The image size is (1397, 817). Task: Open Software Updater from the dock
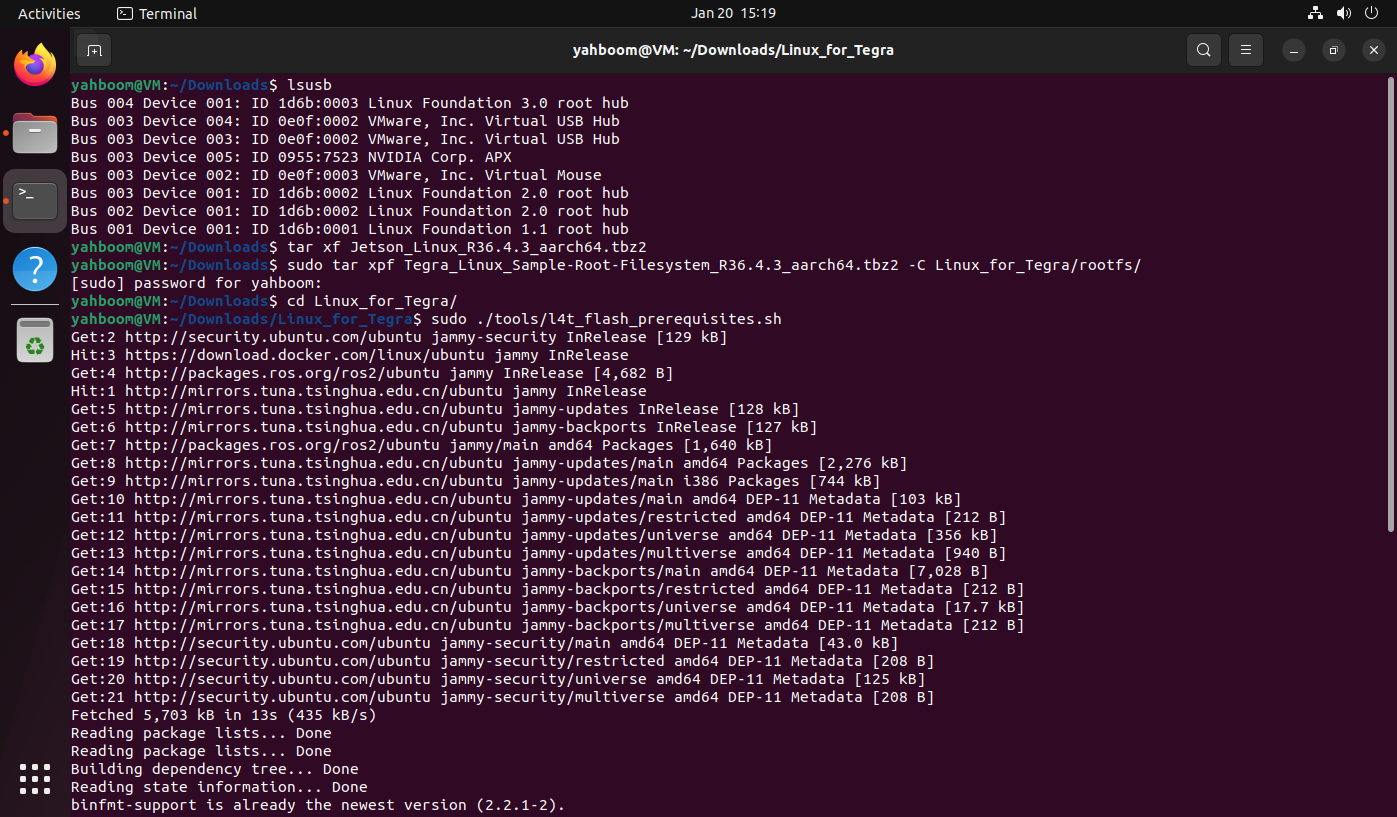pyautogui.click(x=34, y=337)
